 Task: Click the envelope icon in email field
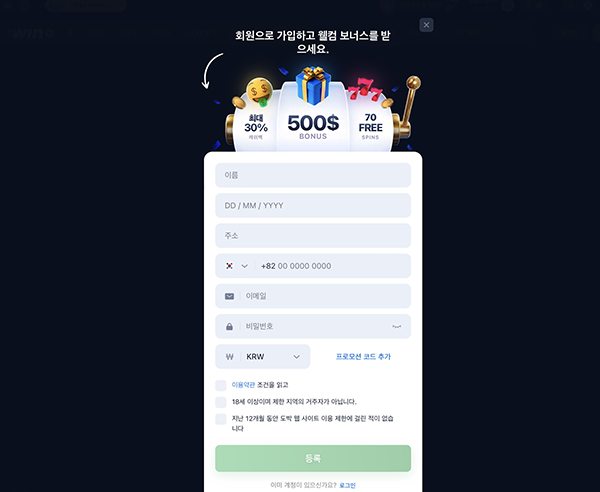click(229, 296)
